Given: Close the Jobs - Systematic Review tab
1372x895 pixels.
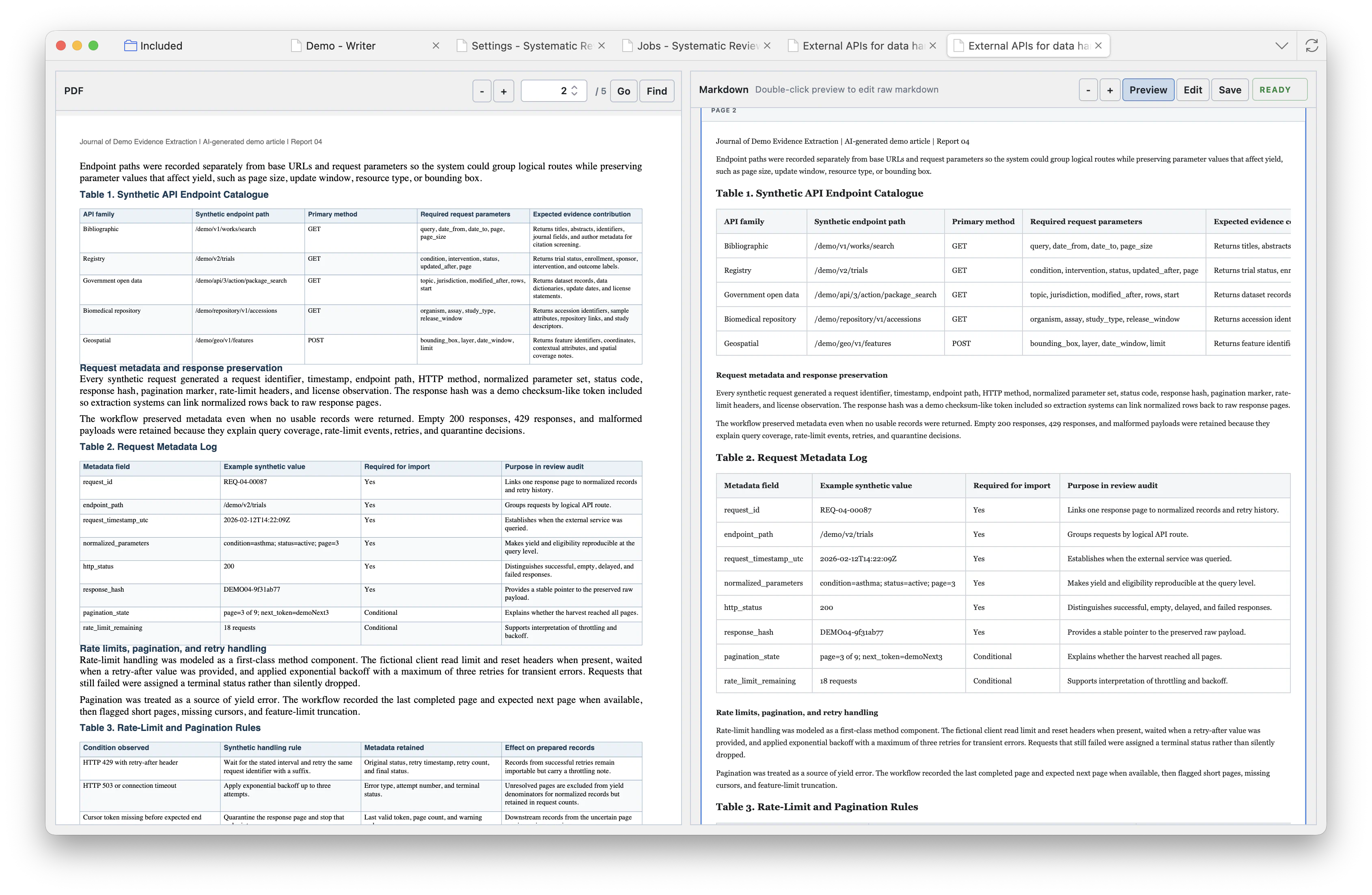Looking at the screenshot, I should click(x=767, y=45).
